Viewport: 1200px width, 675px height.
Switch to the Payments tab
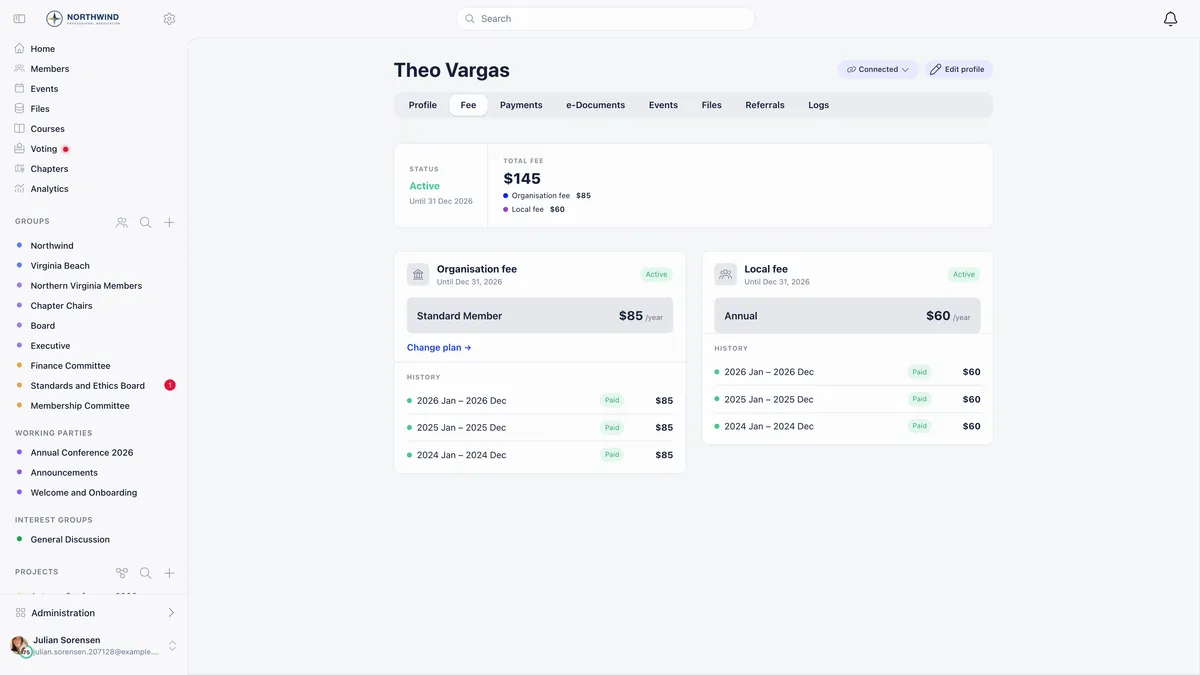tap(521, 105)
